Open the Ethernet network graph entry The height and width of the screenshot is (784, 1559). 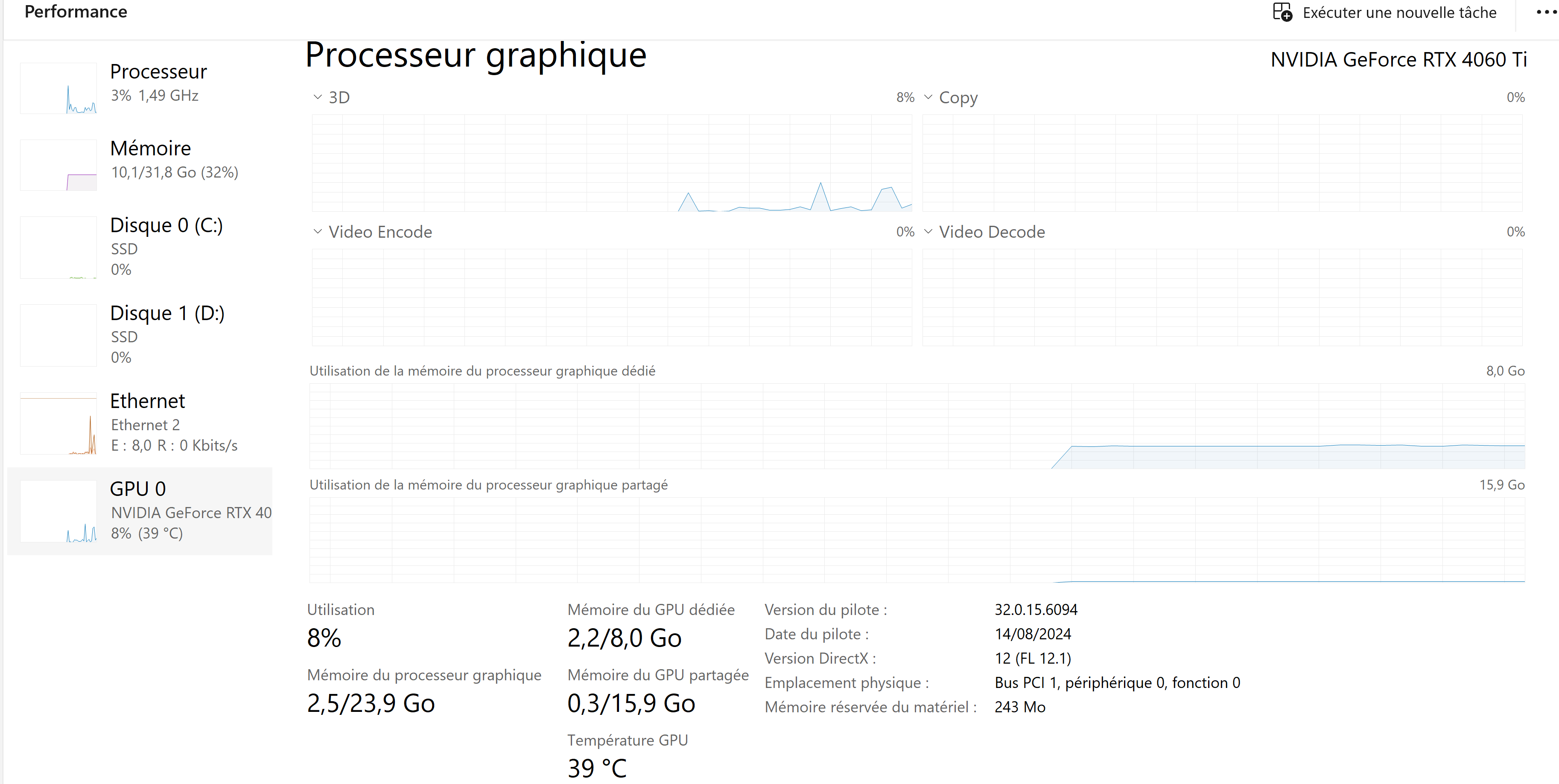pos(148,401)
